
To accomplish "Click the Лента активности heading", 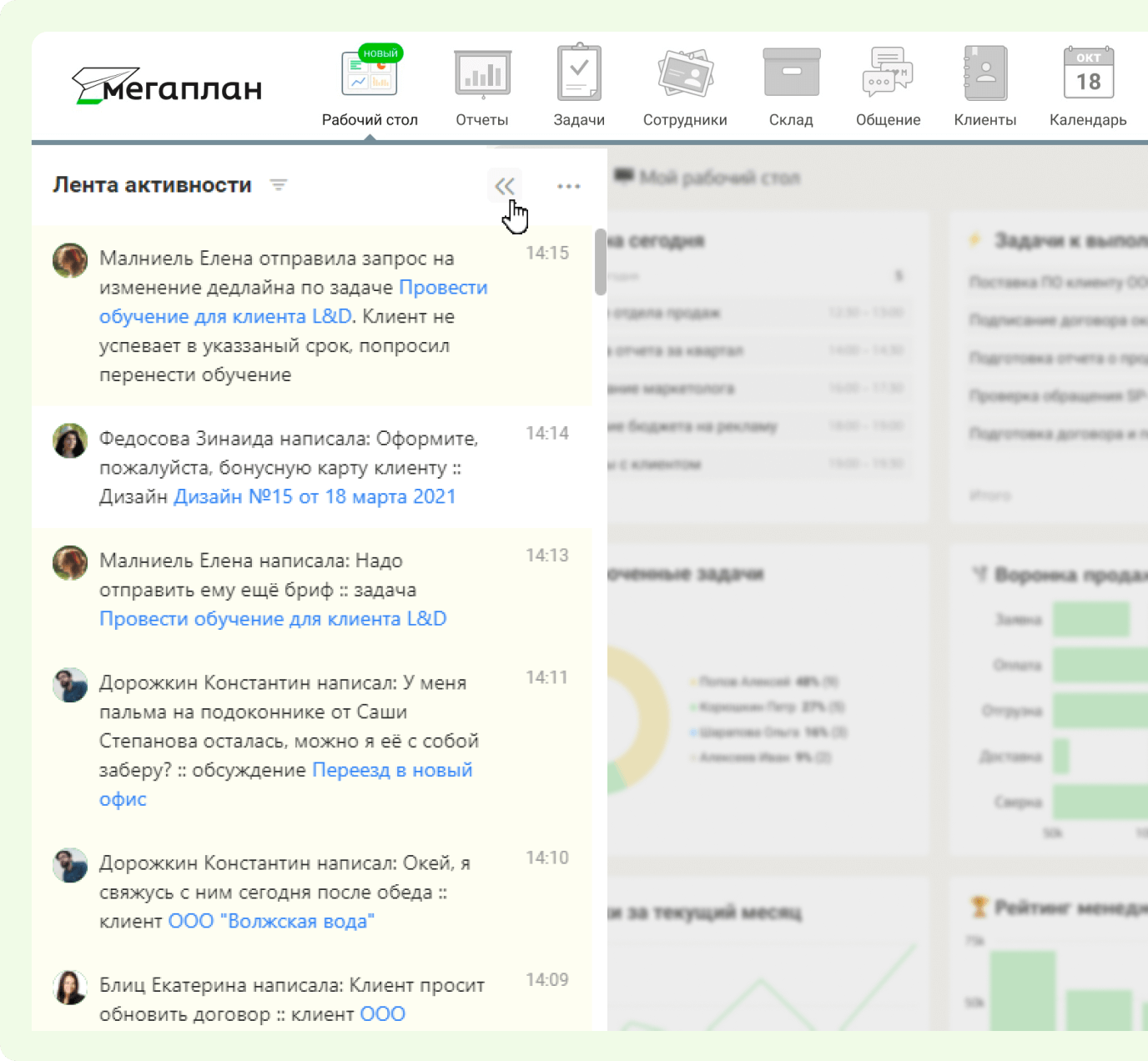I will coord(152,185).
